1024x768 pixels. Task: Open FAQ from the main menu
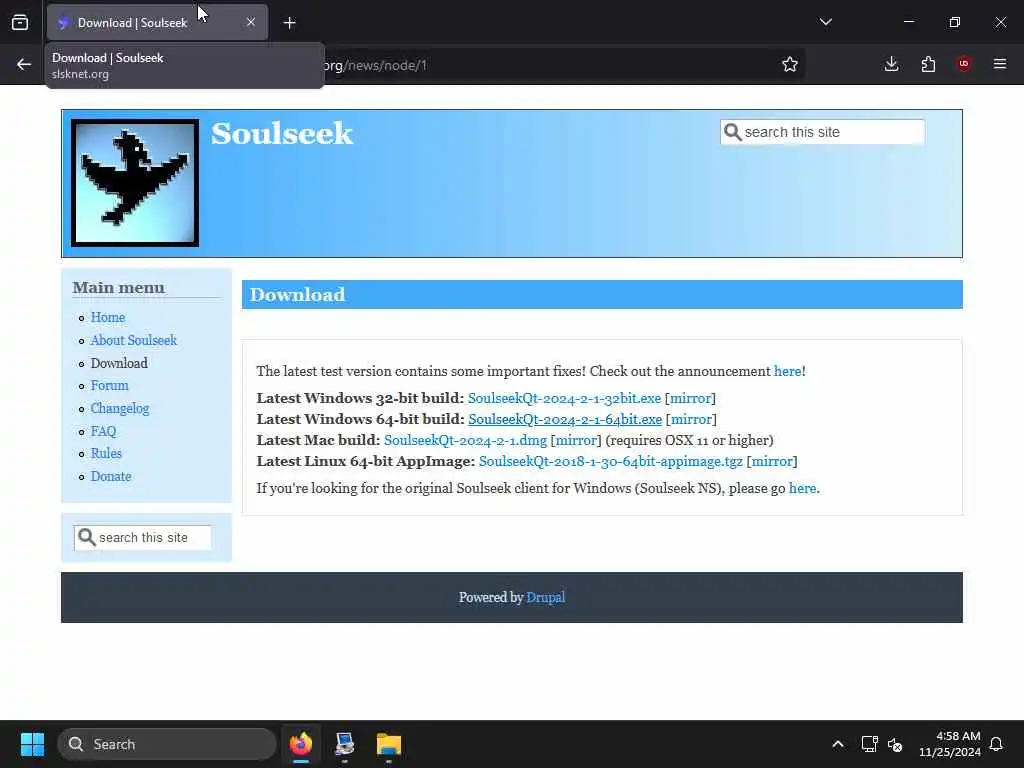tap(103, 431)
